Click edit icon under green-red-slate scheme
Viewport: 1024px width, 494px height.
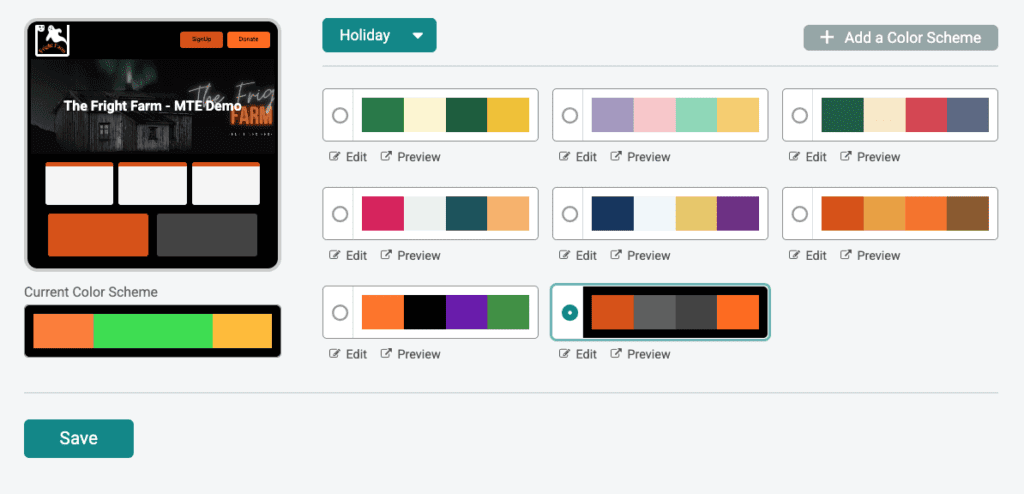point(796,157)
